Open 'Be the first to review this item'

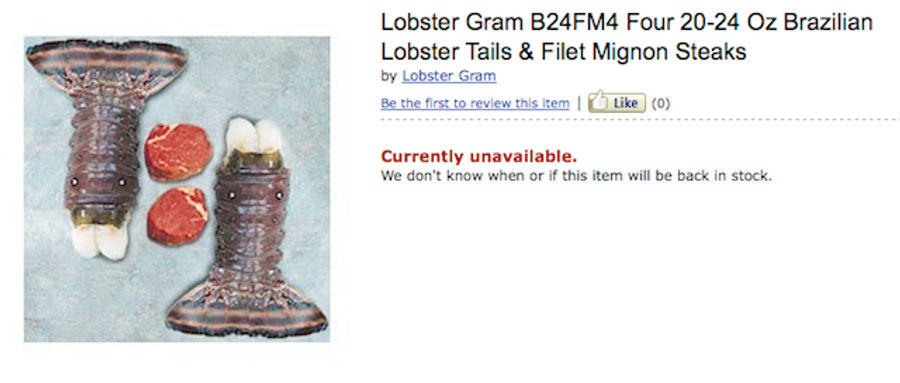pyautogui.click(x=475, y=103)
